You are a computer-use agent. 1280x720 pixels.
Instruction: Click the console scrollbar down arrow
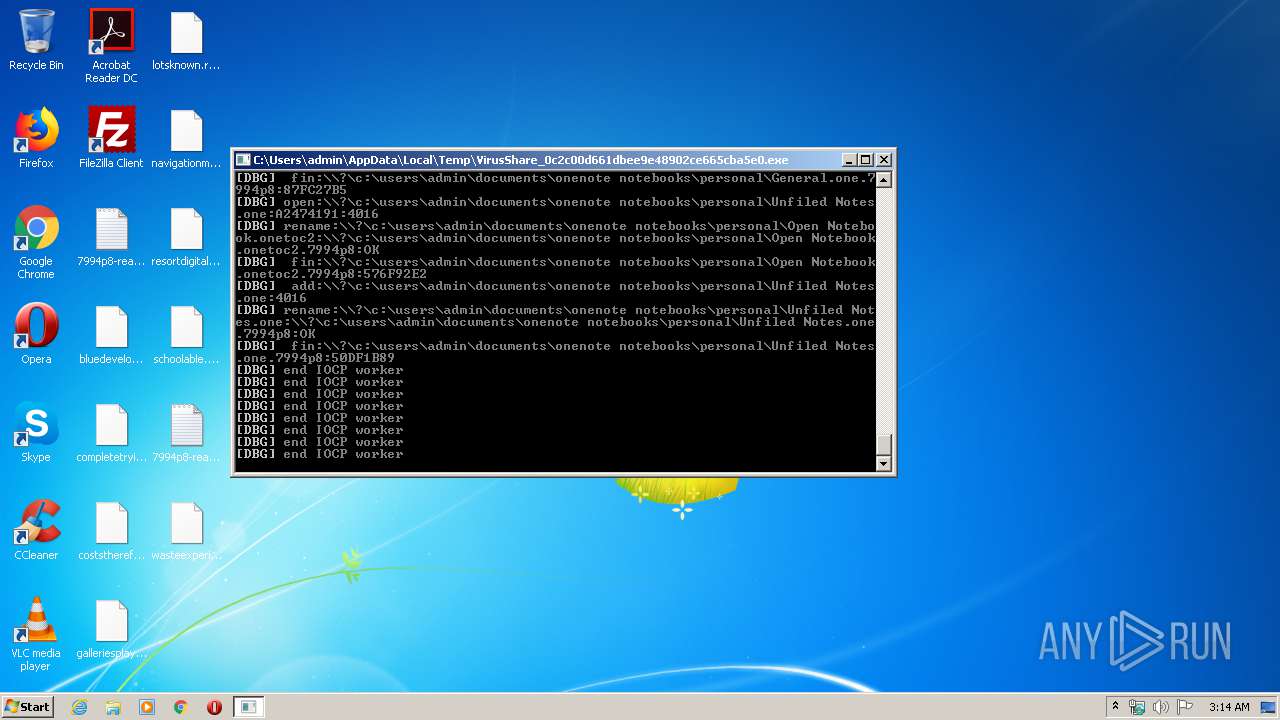pos(883,463)
